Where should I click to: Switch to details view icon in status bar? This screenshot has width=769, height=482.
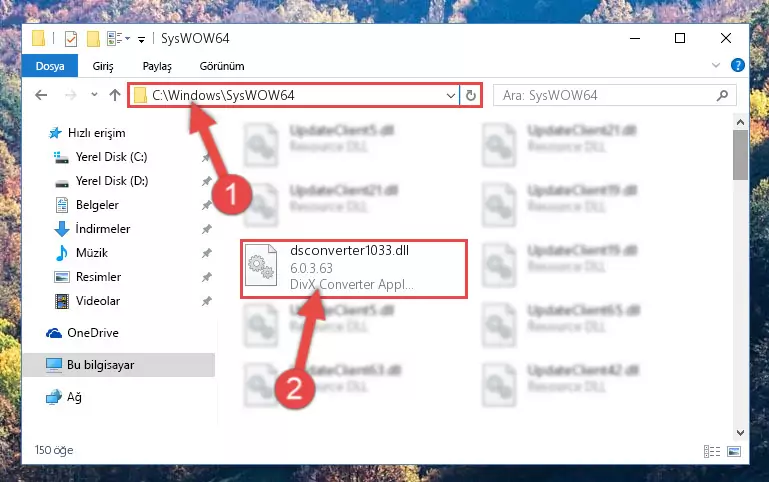coord(712,451)
